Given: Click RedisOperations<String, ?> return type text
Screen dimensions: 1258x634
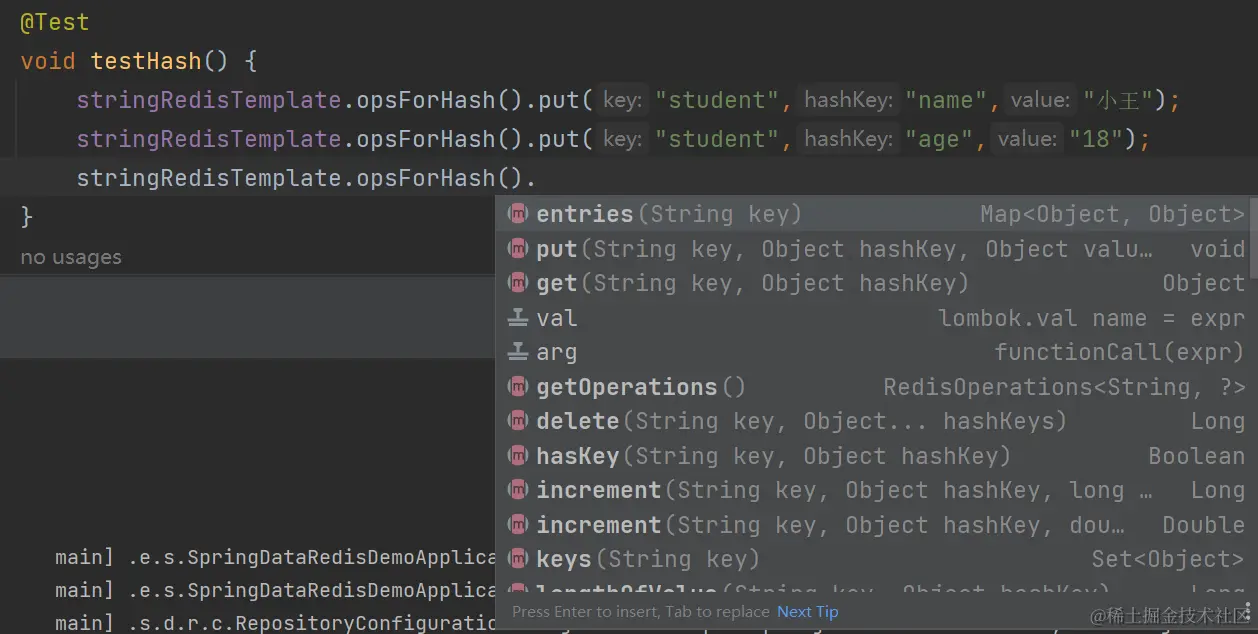Looking at the screenshot, I should coord(1064,387).
